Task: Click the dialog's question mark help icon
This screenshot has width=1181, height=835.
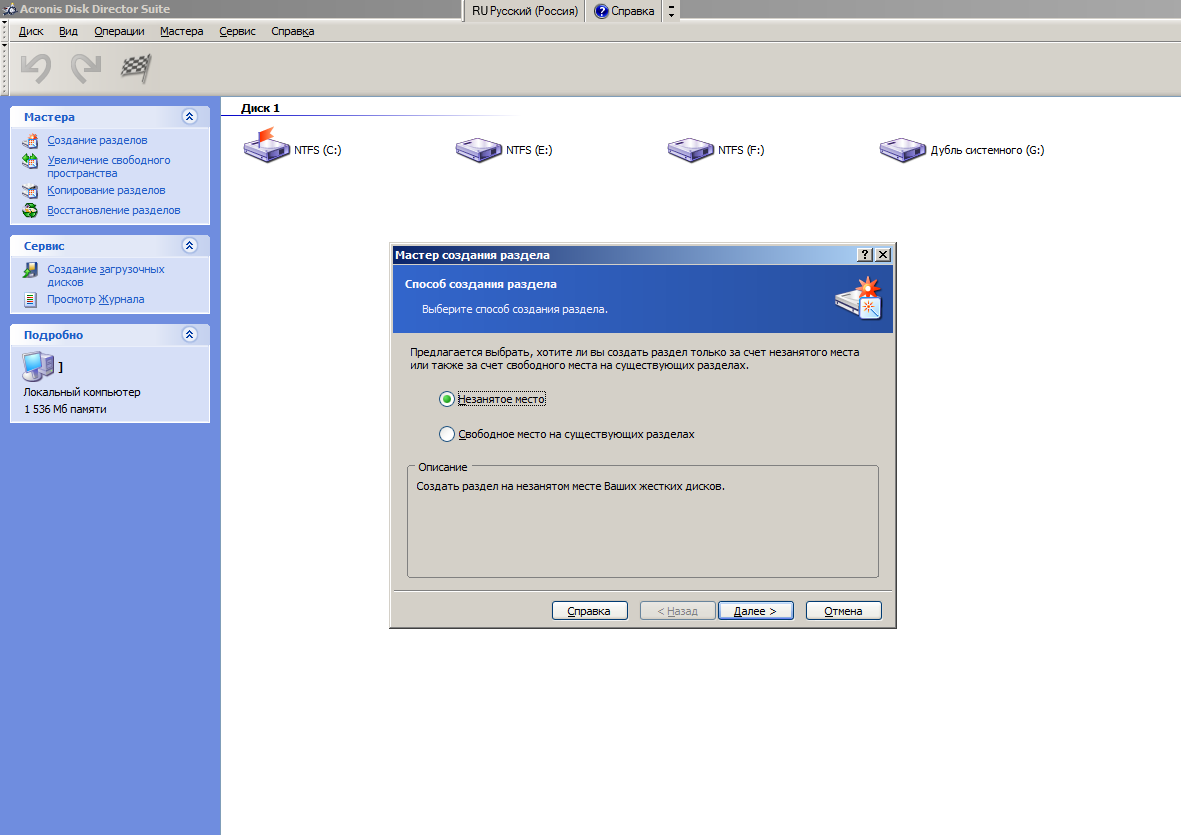Action: [x=865, y=255]
